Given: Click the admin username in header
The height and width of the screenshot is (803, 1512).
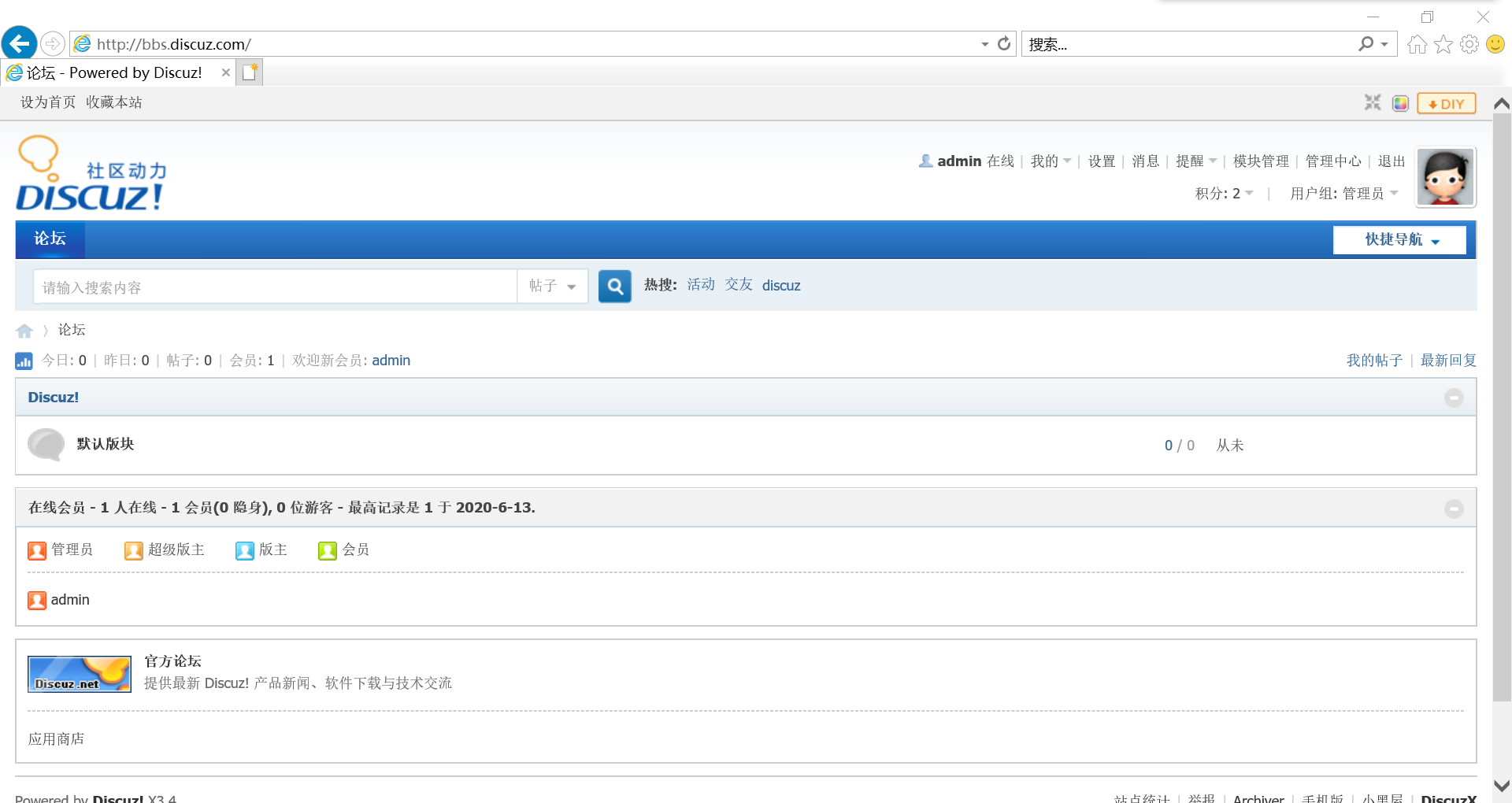Looking at the screenshot, I should pos(959,161).
